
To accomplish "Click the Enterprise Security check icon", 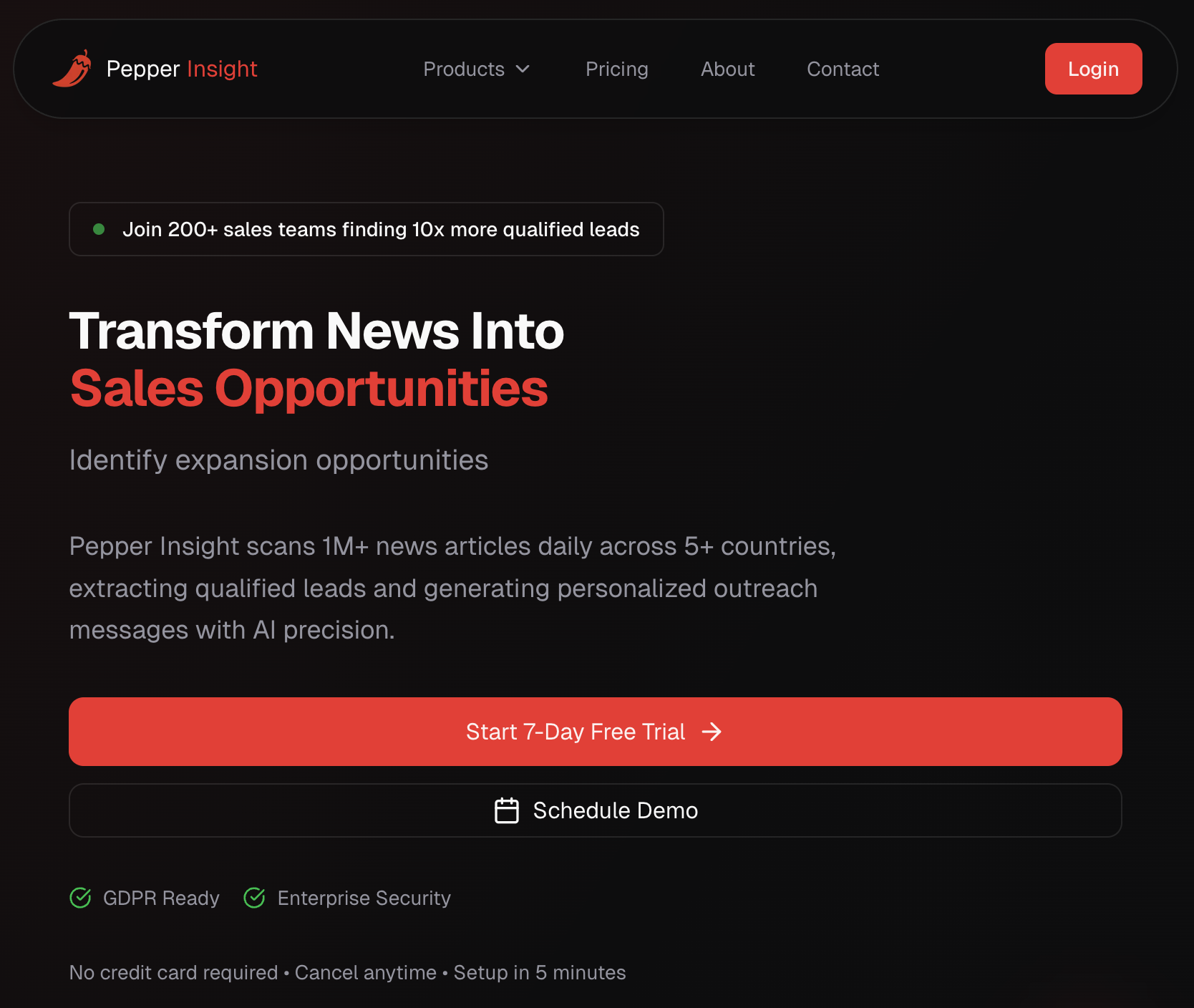I will pos(254,898).
